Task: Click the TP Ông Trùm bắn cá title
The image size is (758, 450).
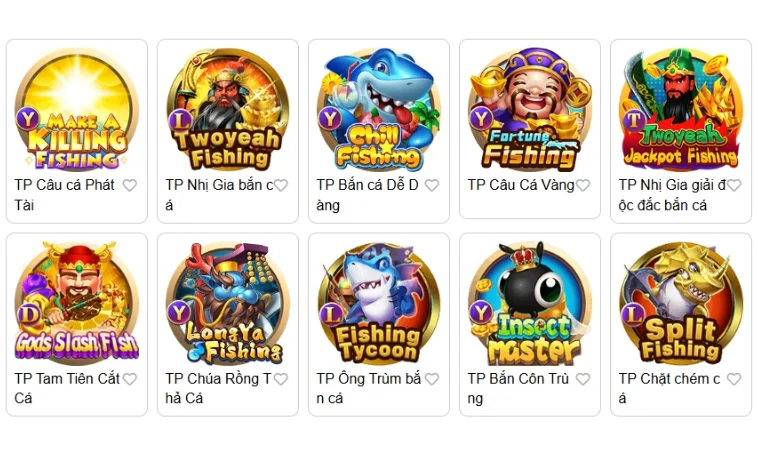Action: [x=369, y=388]
